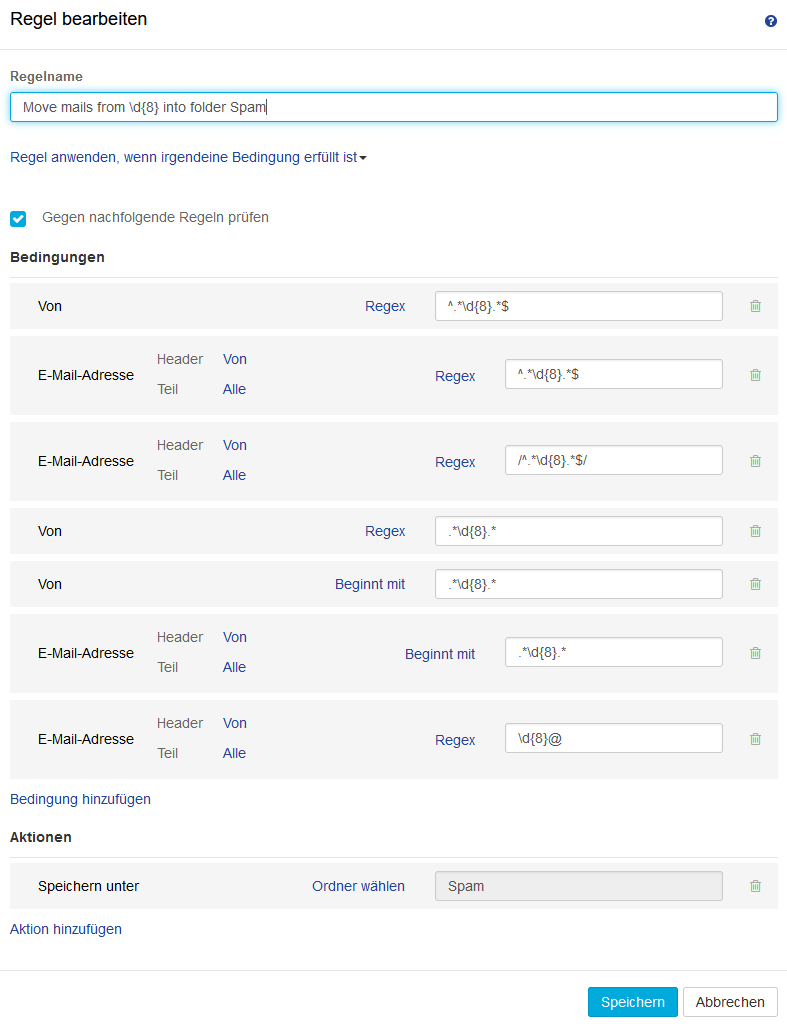Screen dimensions: 787x1026
Task: Click 'Aktion hinzufügen' link
Action: click(x=66, y=929)
